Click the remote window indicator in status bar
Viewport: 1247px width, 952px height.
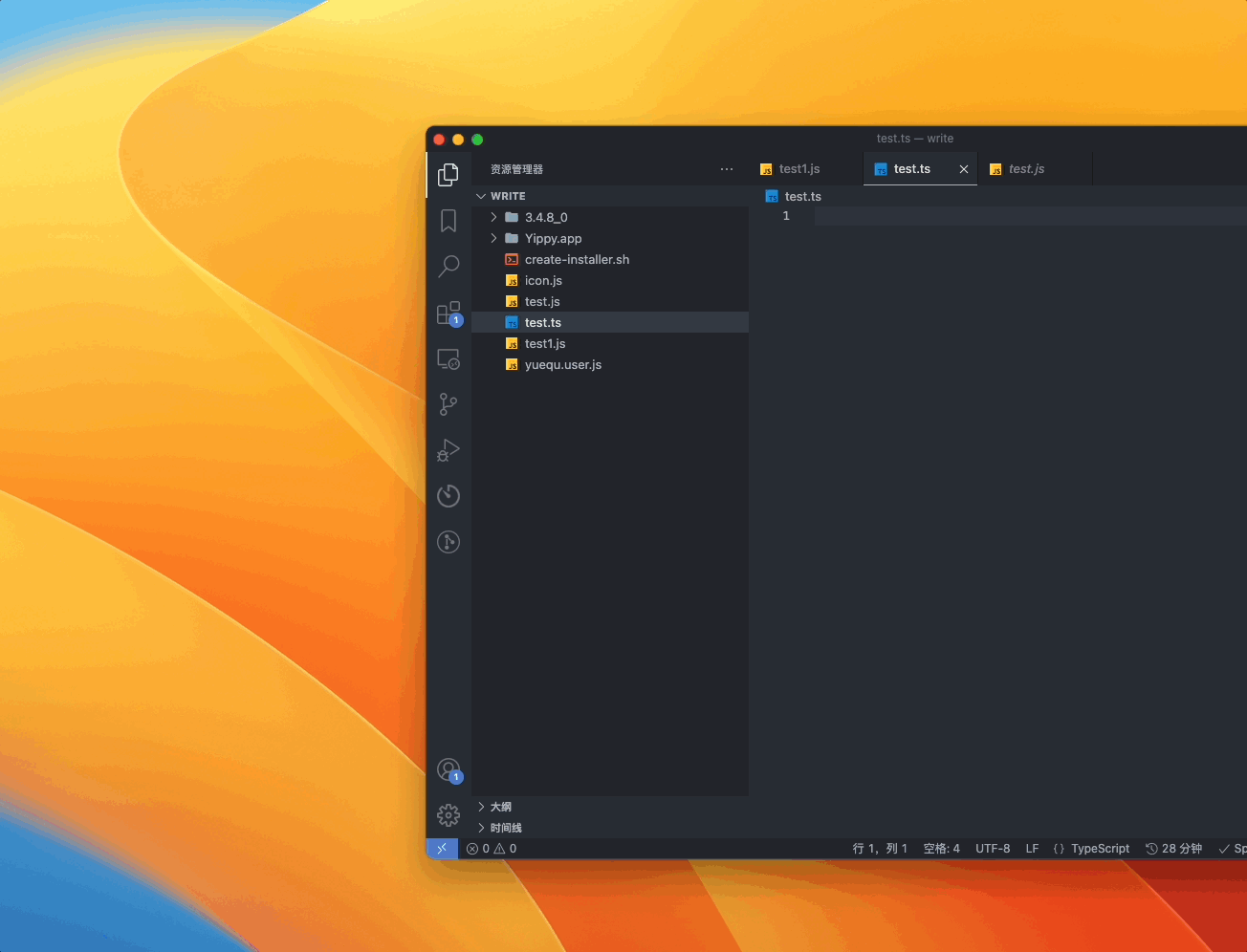tap(442, 849)
